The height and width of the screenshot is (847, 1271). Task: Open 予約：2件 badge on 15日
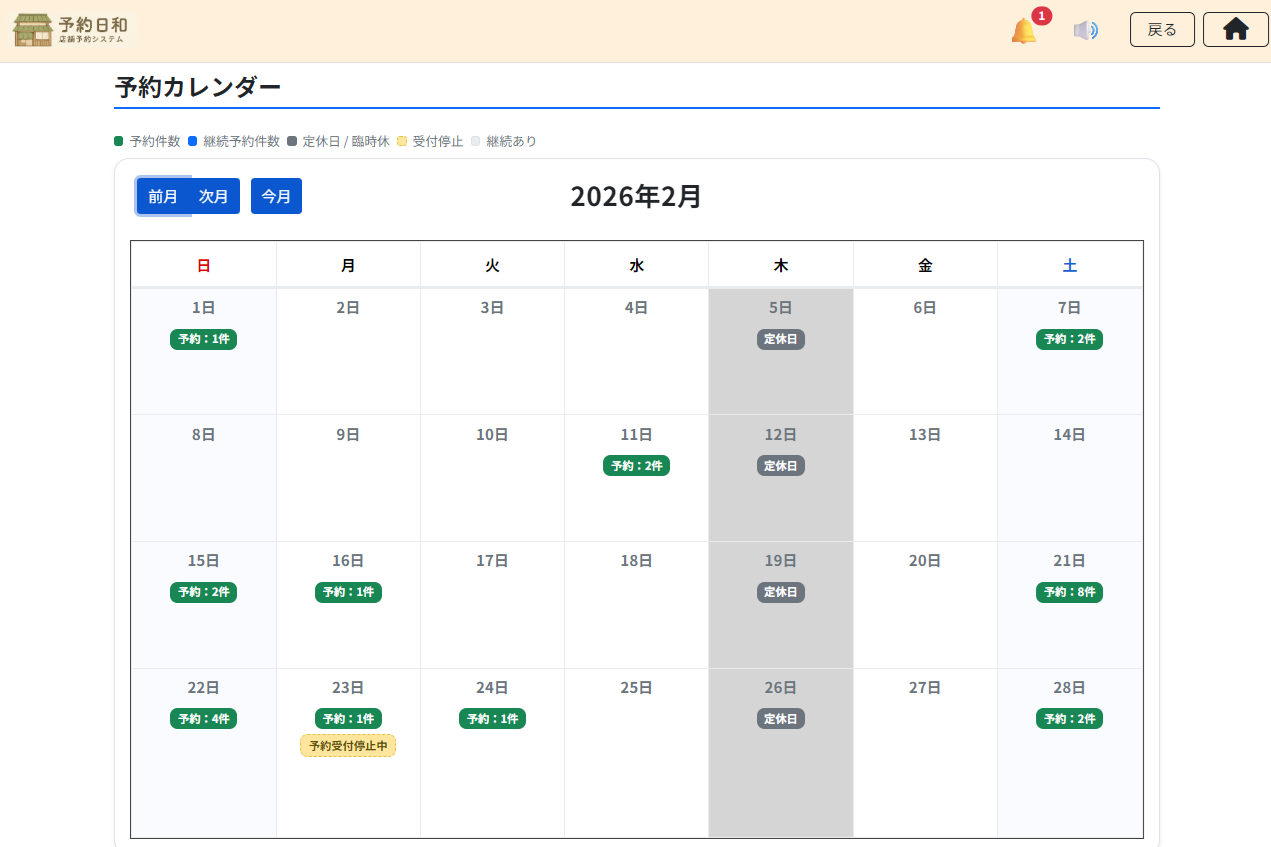click(203, 592)
